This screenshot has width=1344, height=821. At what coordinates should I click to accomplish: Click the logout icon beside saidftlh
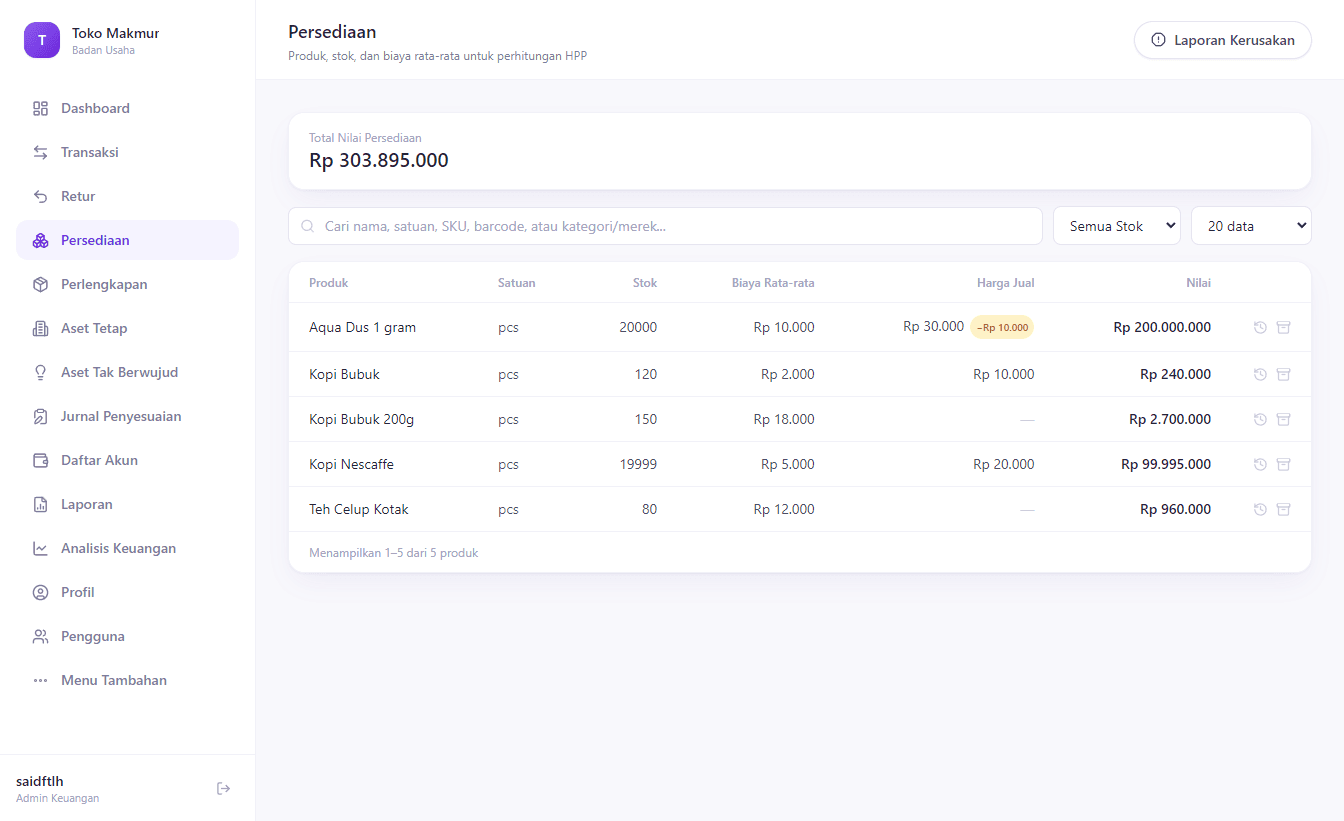[x=223, y=789]
